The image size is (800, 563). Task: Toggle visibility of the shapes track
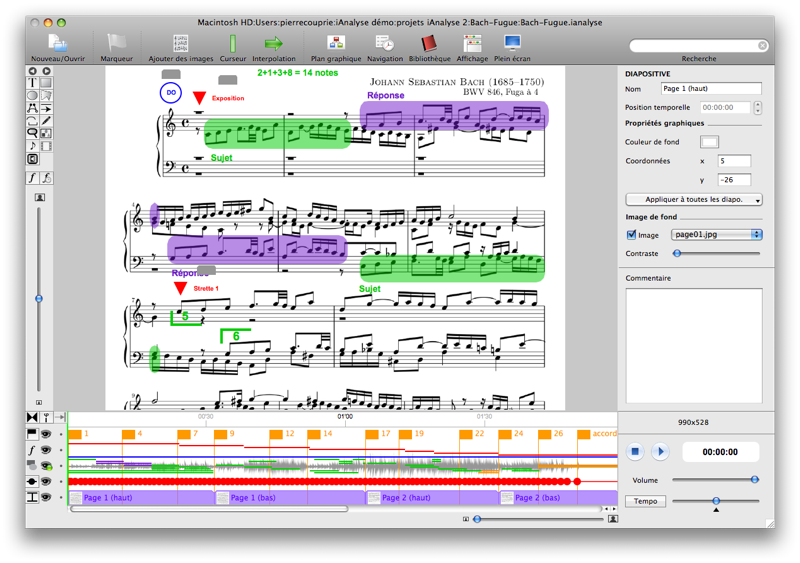(46, 466)
